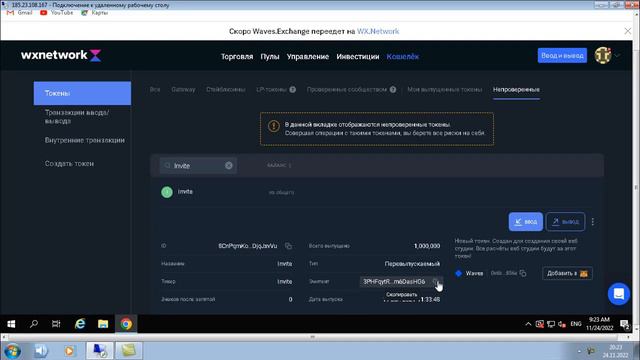Click the Вывод withdraw button
This screenshot has width=640, height=360.
point(565,222)
